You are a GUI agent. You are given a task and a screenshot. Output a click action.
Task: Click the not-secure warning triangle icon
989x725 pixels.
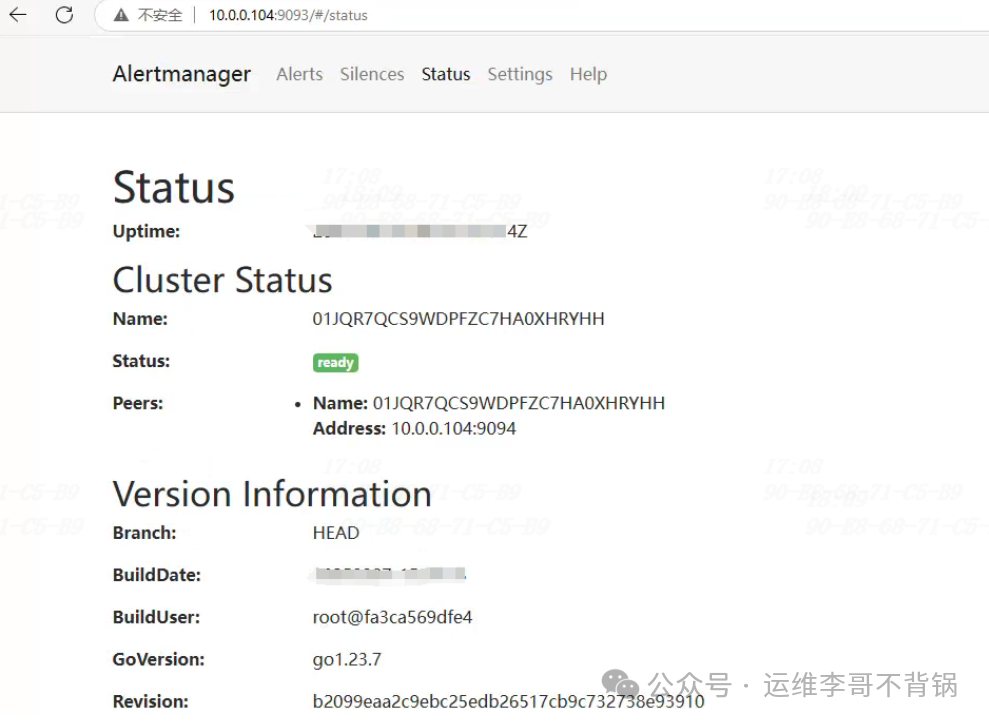tap(121, 15)
